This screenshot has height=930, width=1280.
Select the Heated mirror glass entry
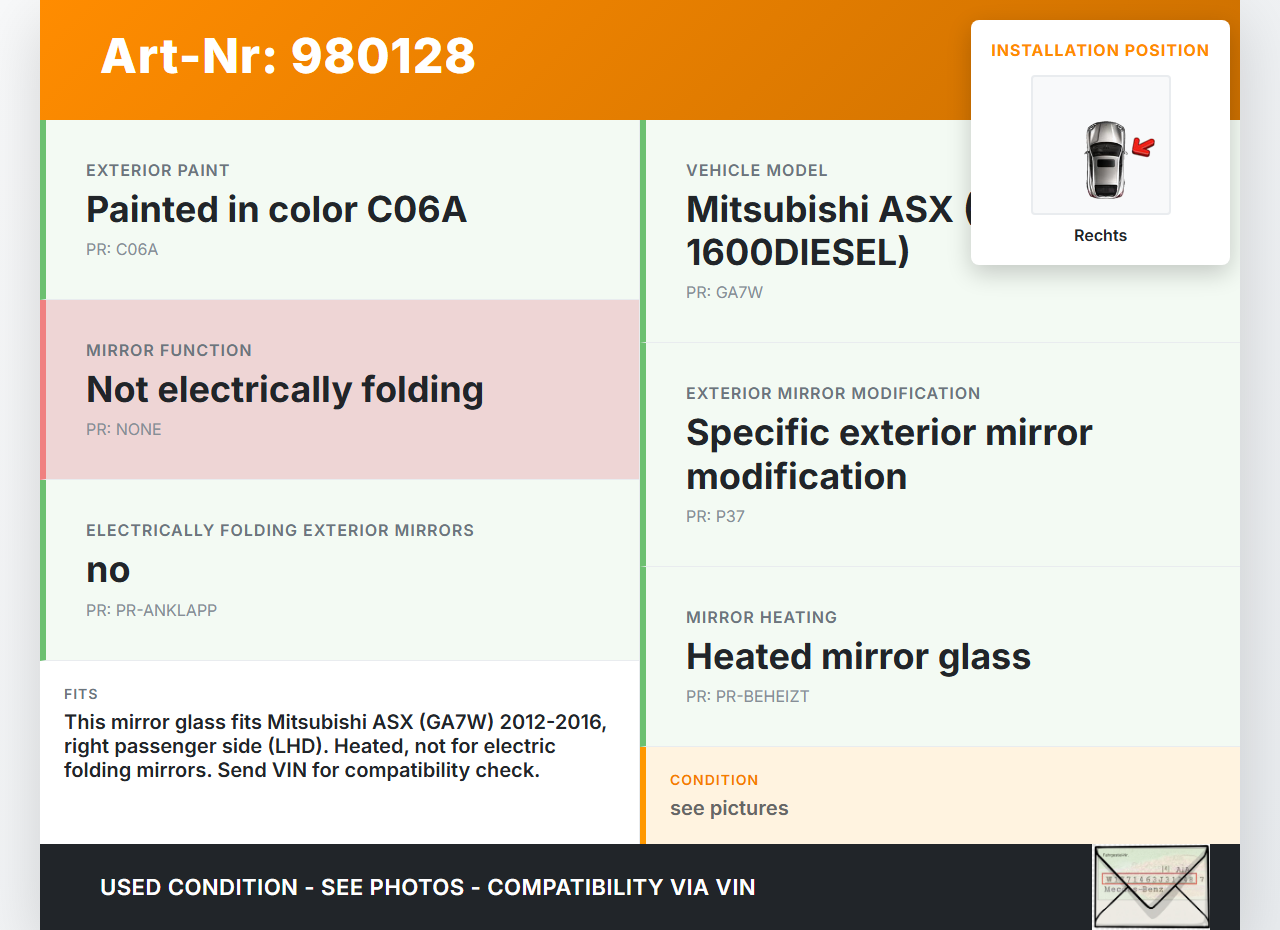pos(858,657)
